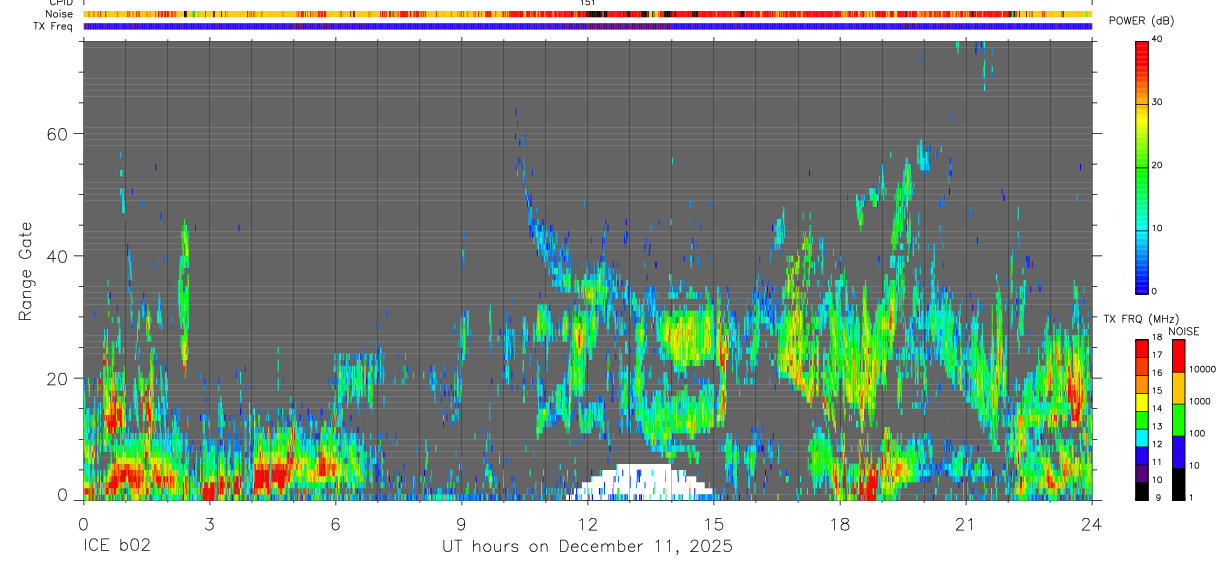Click the '18' hour tick label on the x-axis
This screenshot has width=1228, height=567.
pos(840,524)
